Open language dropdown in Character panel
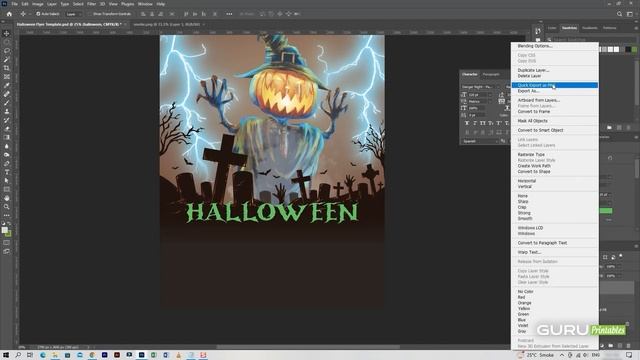The height and width of the screenshot is (360, 640). (x=480, y=141)
